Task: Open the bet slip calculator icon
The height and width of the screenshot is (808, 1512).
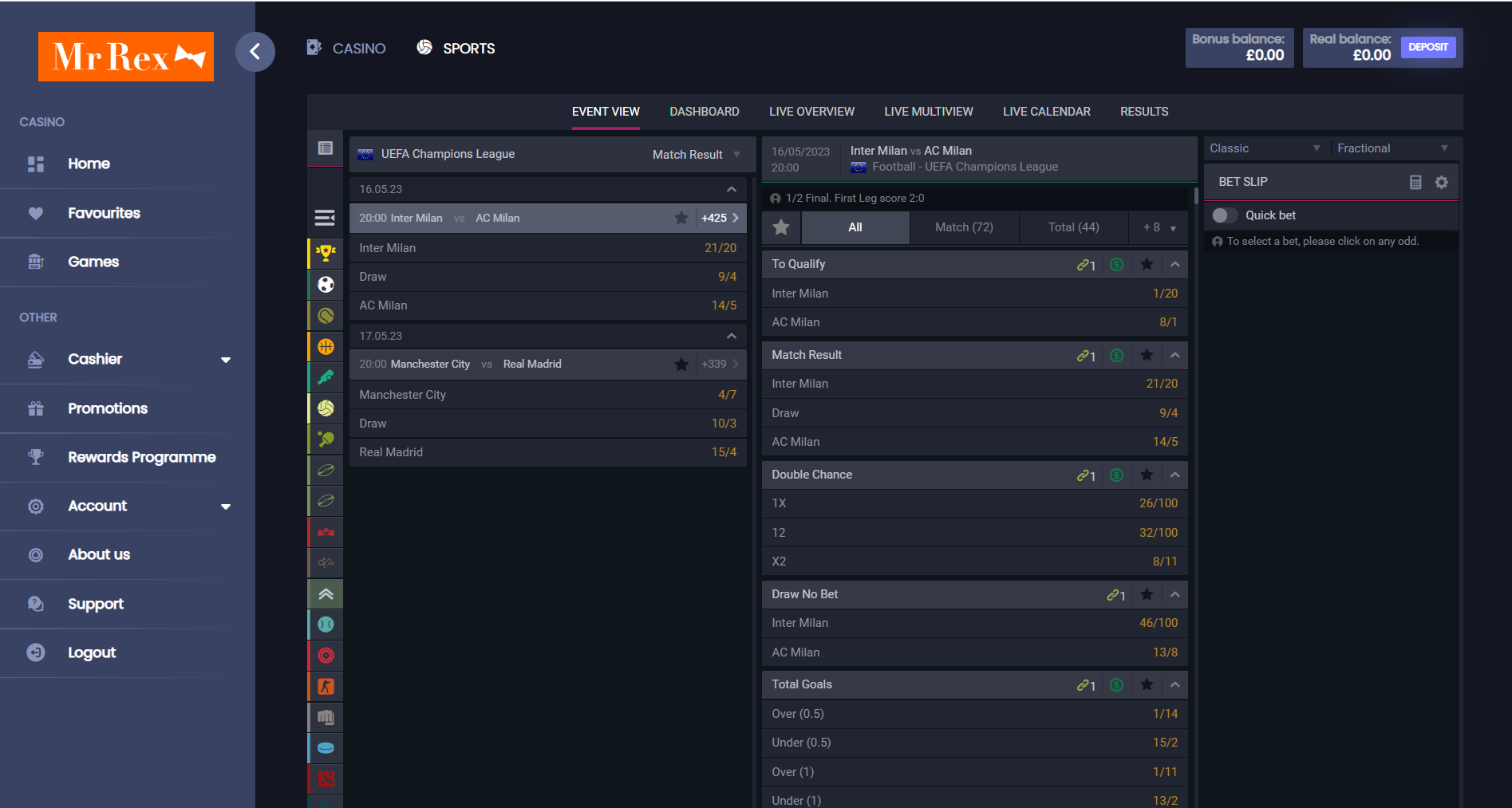Action: pos(1416,182)
